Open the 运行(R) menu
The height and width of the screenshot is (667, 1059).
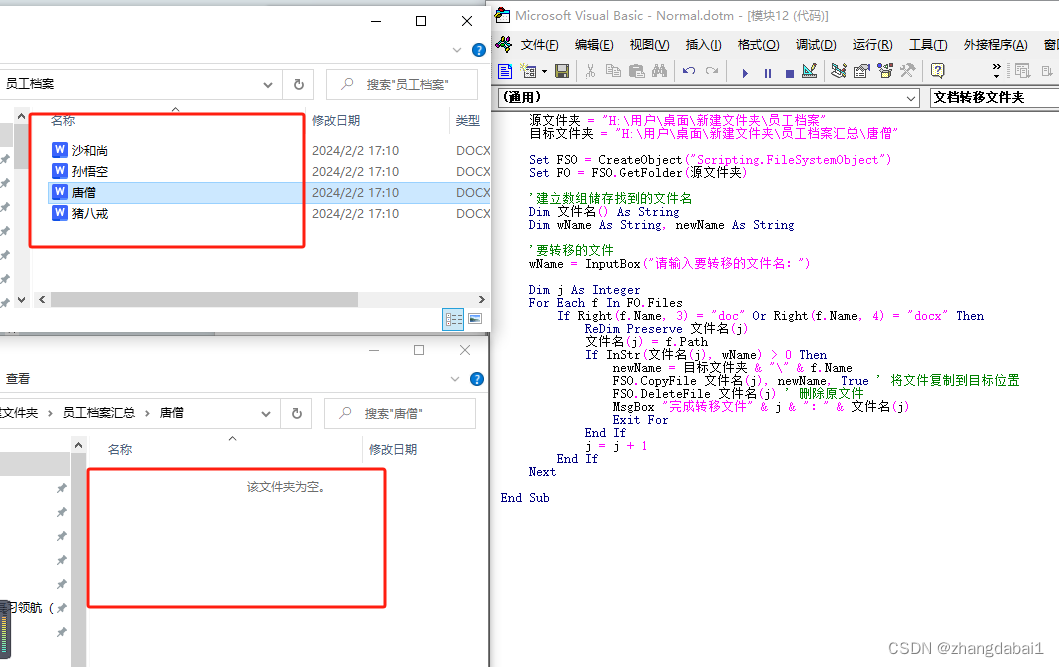pyautogui.click(x=872, y=45)
